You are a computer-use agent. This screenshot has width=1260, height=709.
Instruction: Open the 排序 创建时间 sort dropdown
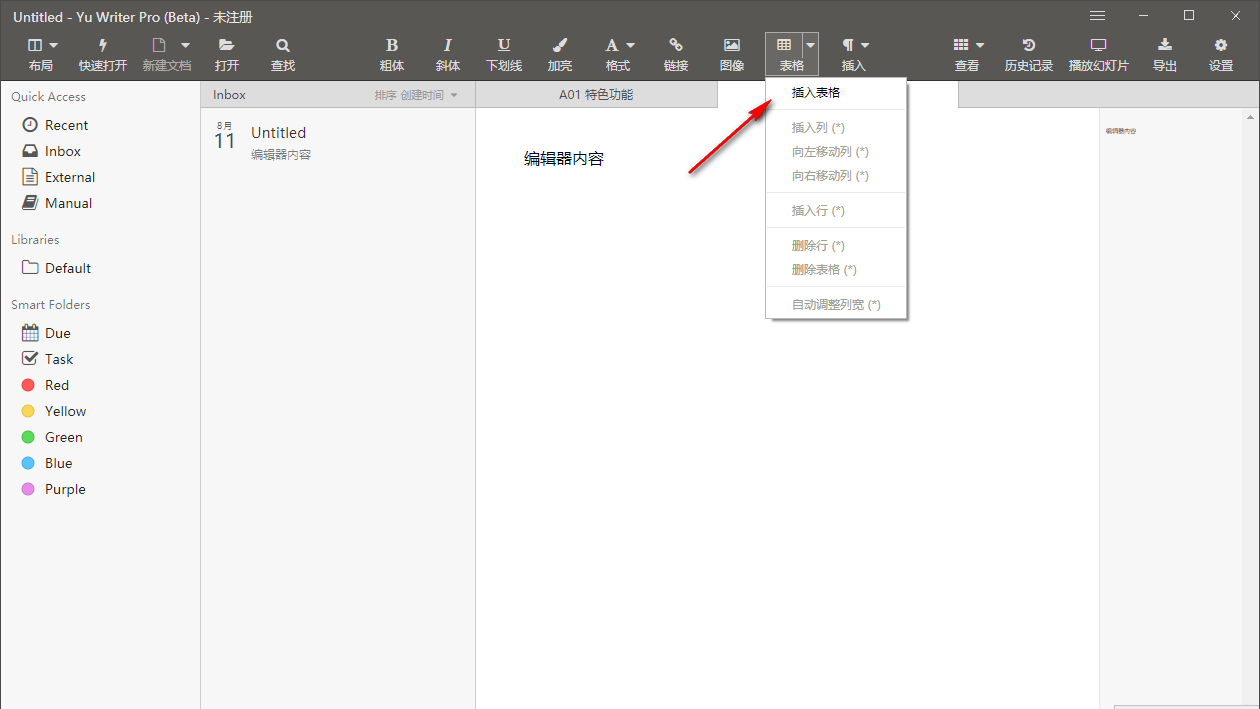click(x=417, y=95)
